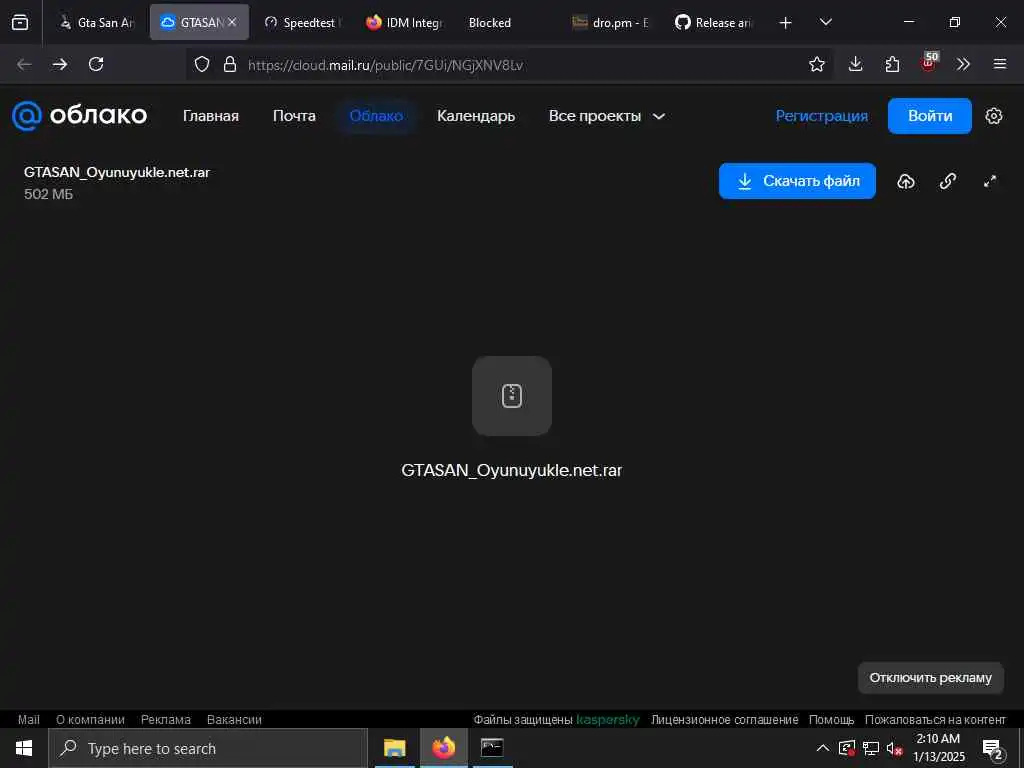1024x768 pixels.
Task: Open site security padlock info
Action: tap(229, 64)
